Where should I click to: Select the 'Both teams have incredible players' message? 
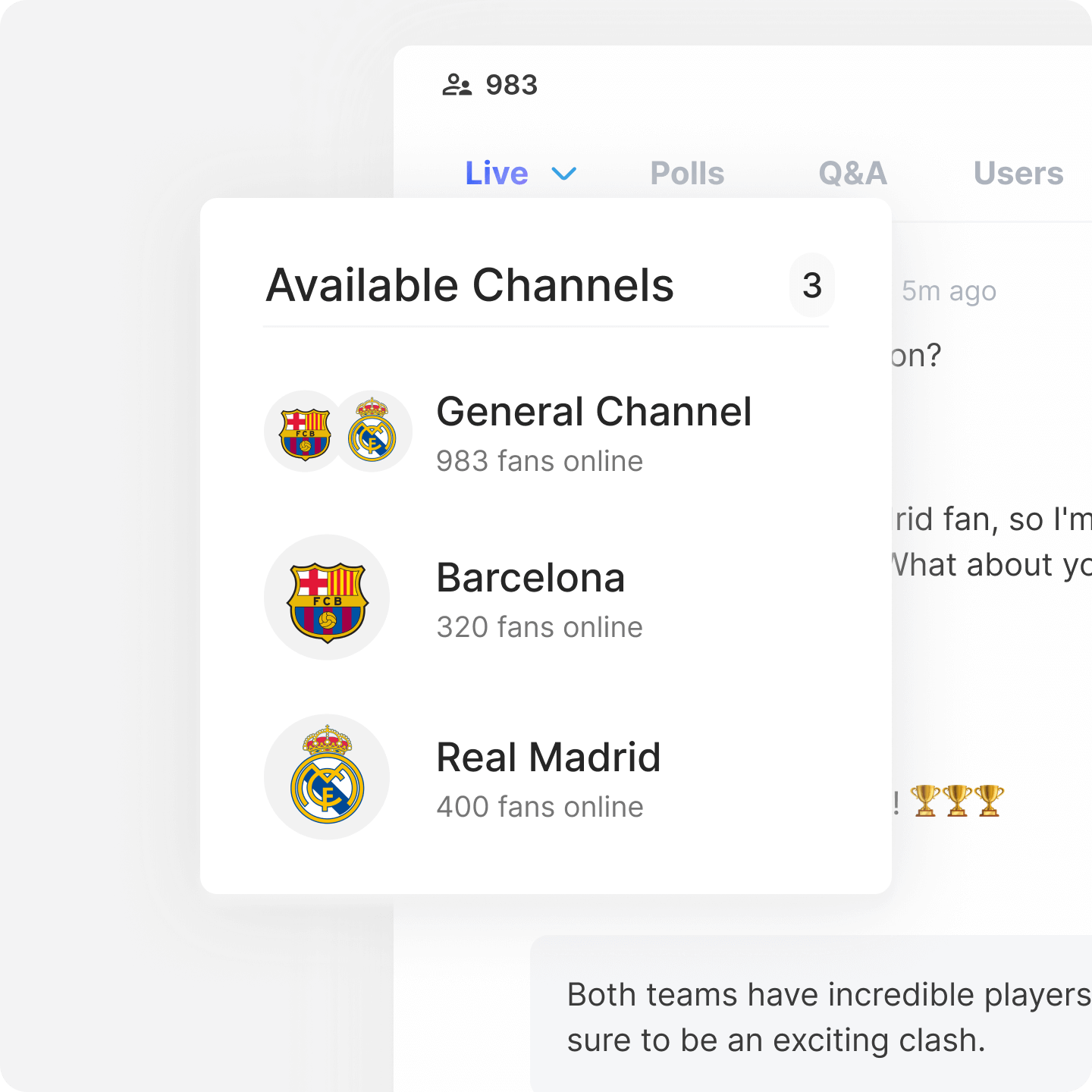[811, 1016]
